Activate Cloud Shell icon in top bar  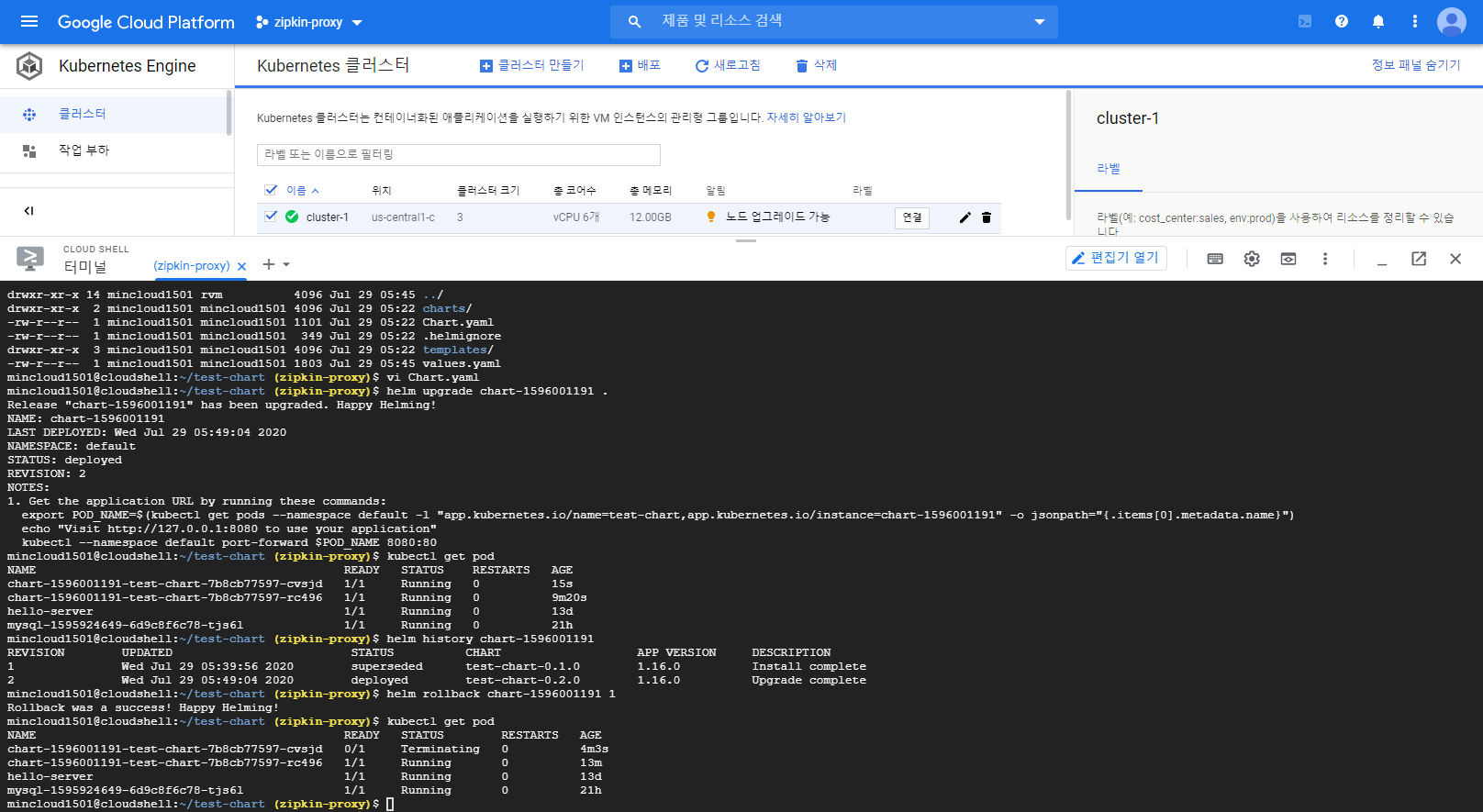[x=1304, y=21]
